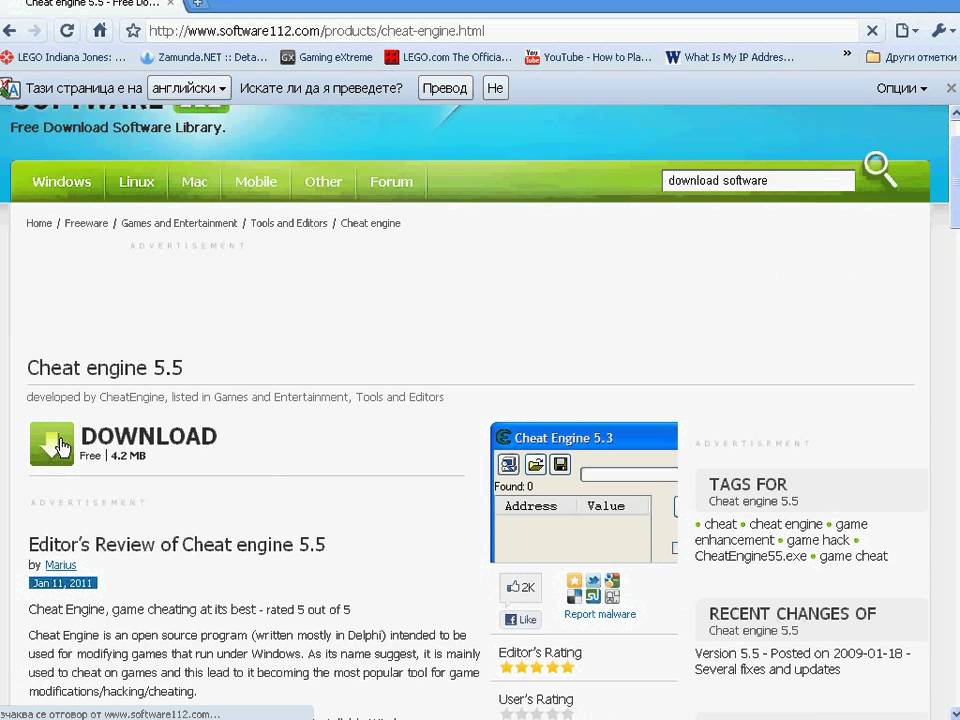Click the download software search field
The width and height of the screenshot is (960, 720).
point(758,181)
